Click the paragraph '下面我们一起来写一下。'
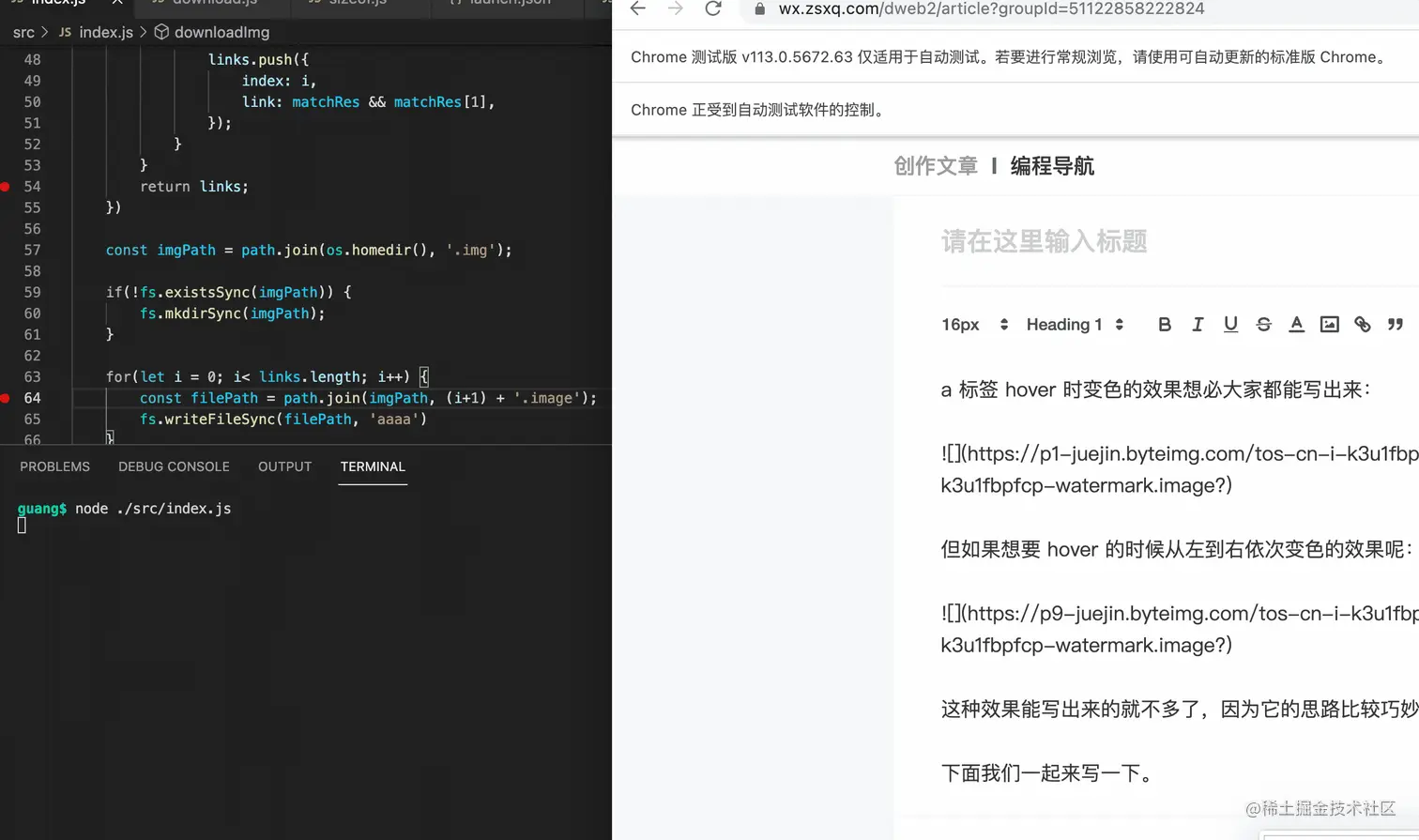Image resolution: width=1419 pixels, height=840 pixels. pos(1047,773)
